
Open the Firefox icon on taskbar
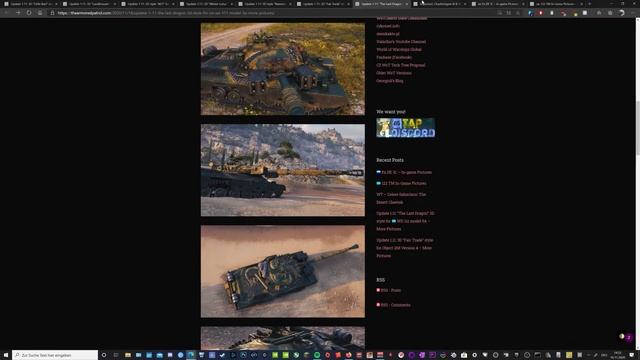[x=349, y=355]
